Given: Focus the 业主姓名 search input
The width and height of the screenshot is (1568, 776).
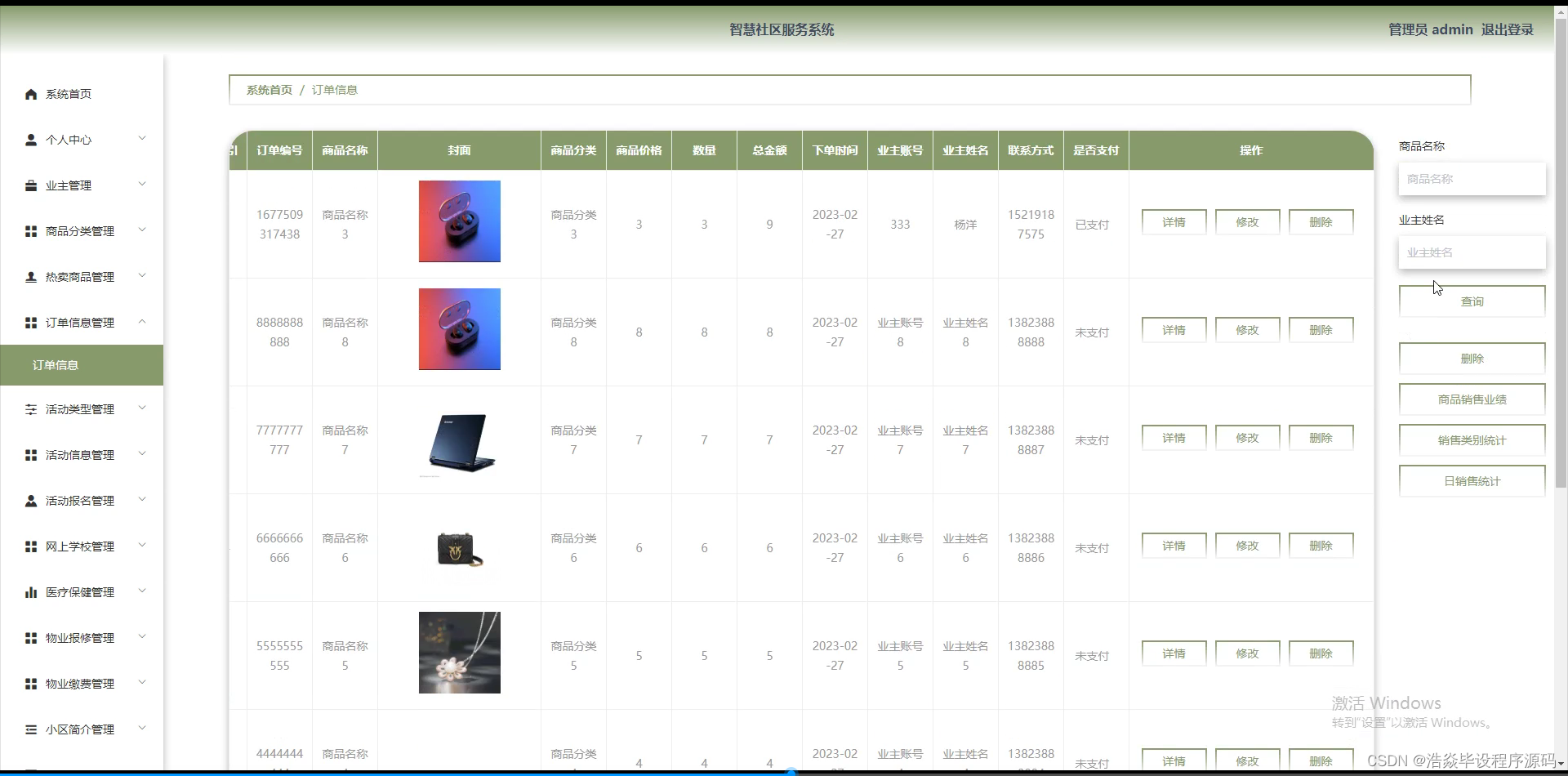Looking at the screenshot, I should point(1472,252).
